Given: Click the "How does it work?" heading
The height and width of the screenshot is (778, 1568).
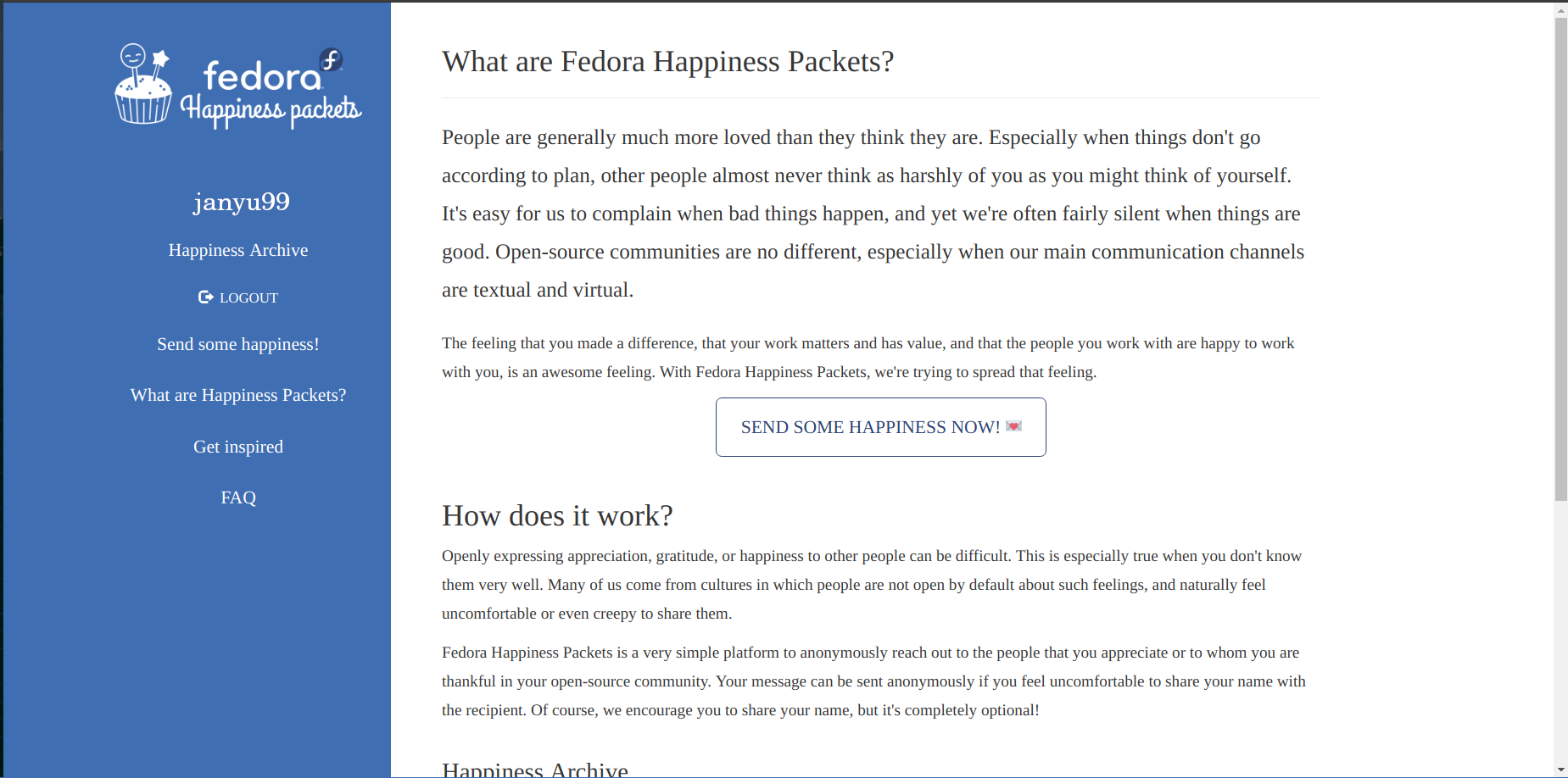Looking at the screenshot, I should click(x=557, y=515).
